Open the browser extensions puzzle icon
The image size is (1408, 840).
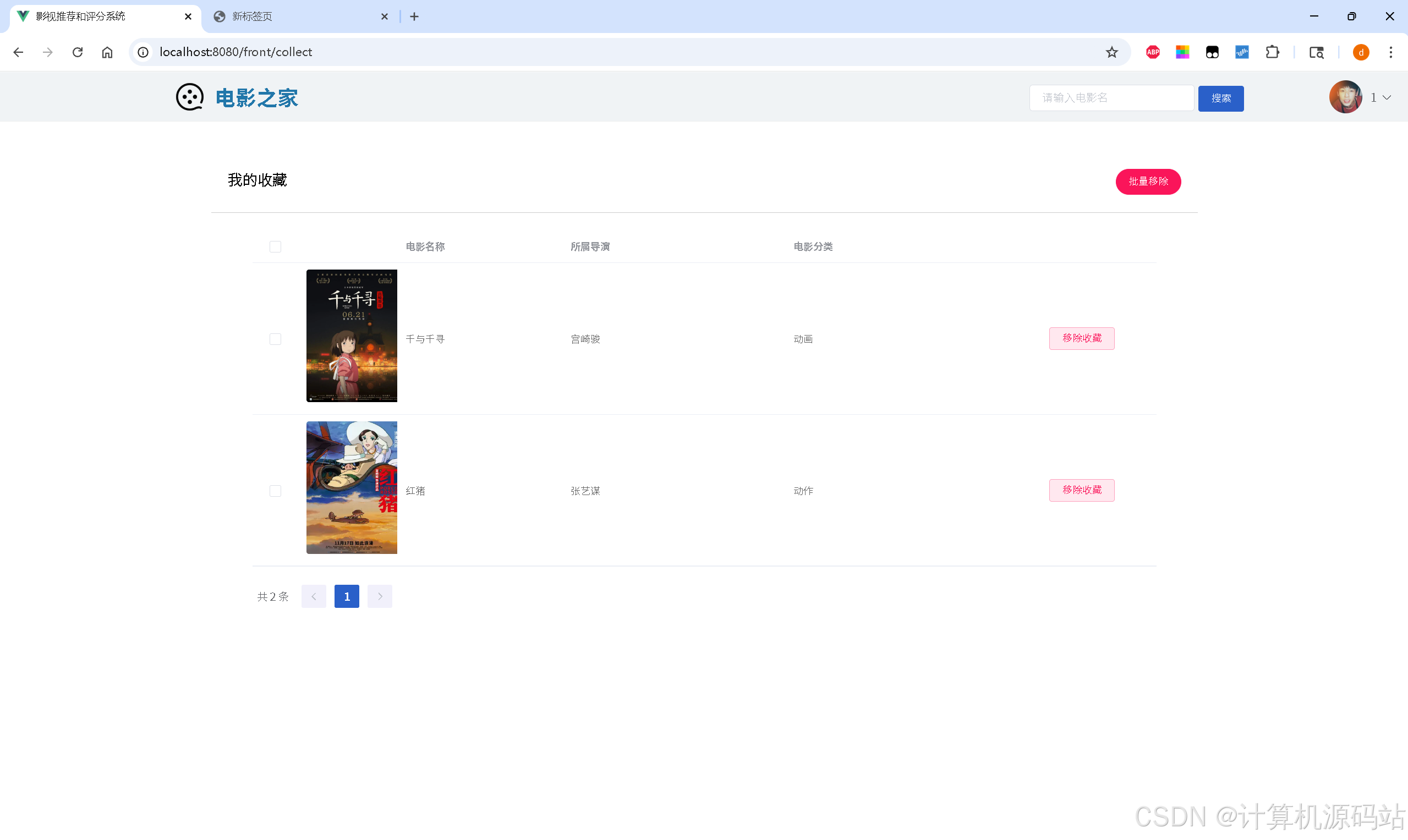click(1272, 52)
